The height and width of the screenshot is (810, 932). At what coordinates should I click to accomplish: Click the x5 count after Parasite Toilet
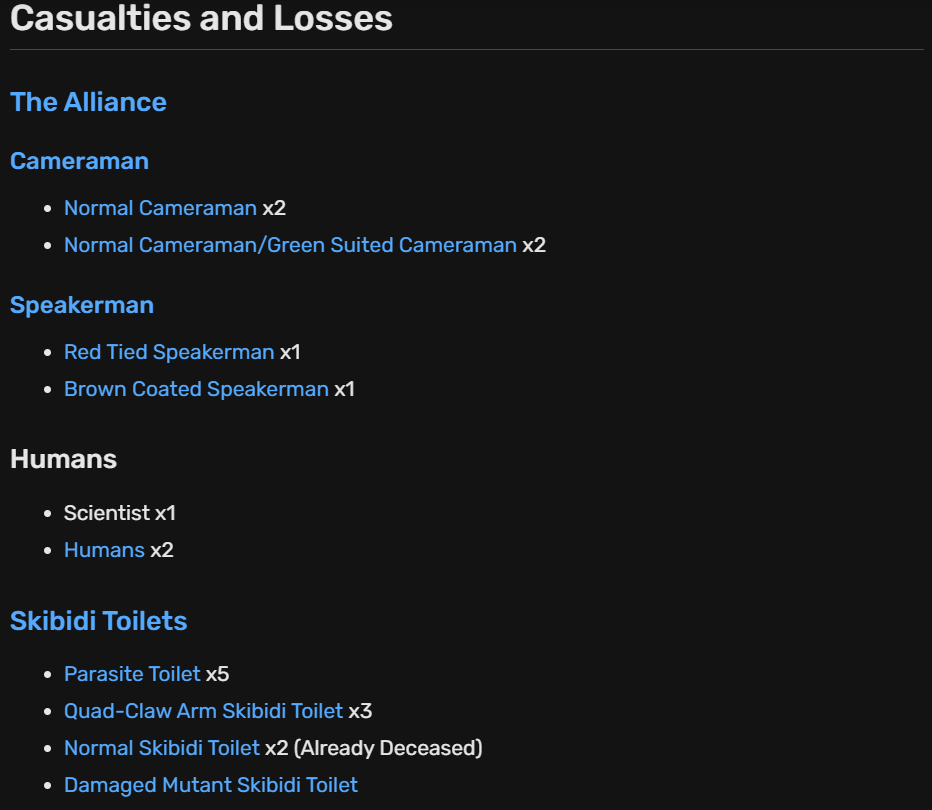coord(218,674)
